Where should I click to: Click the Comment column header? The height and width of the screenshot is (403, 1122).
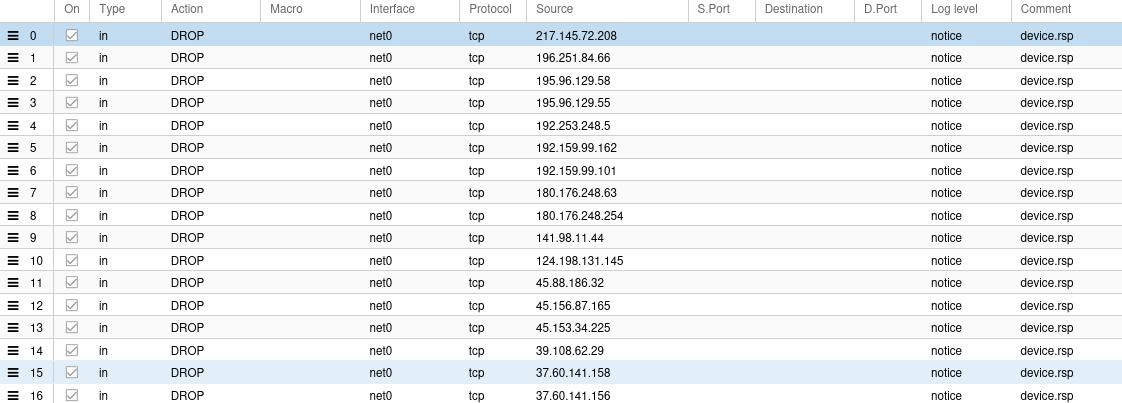click(x=1046, y=9)
